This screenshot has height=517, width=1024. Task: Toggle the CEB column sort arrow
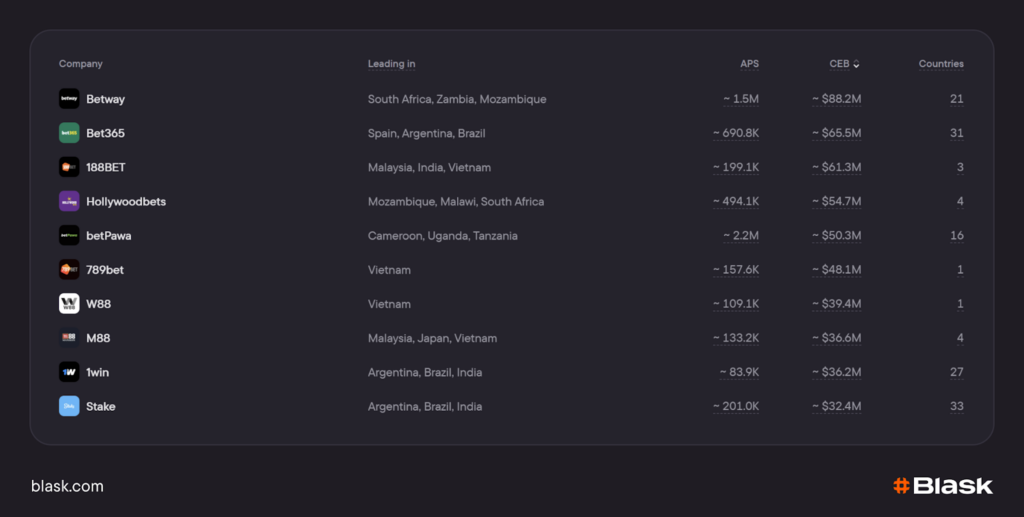coord(856,64)
